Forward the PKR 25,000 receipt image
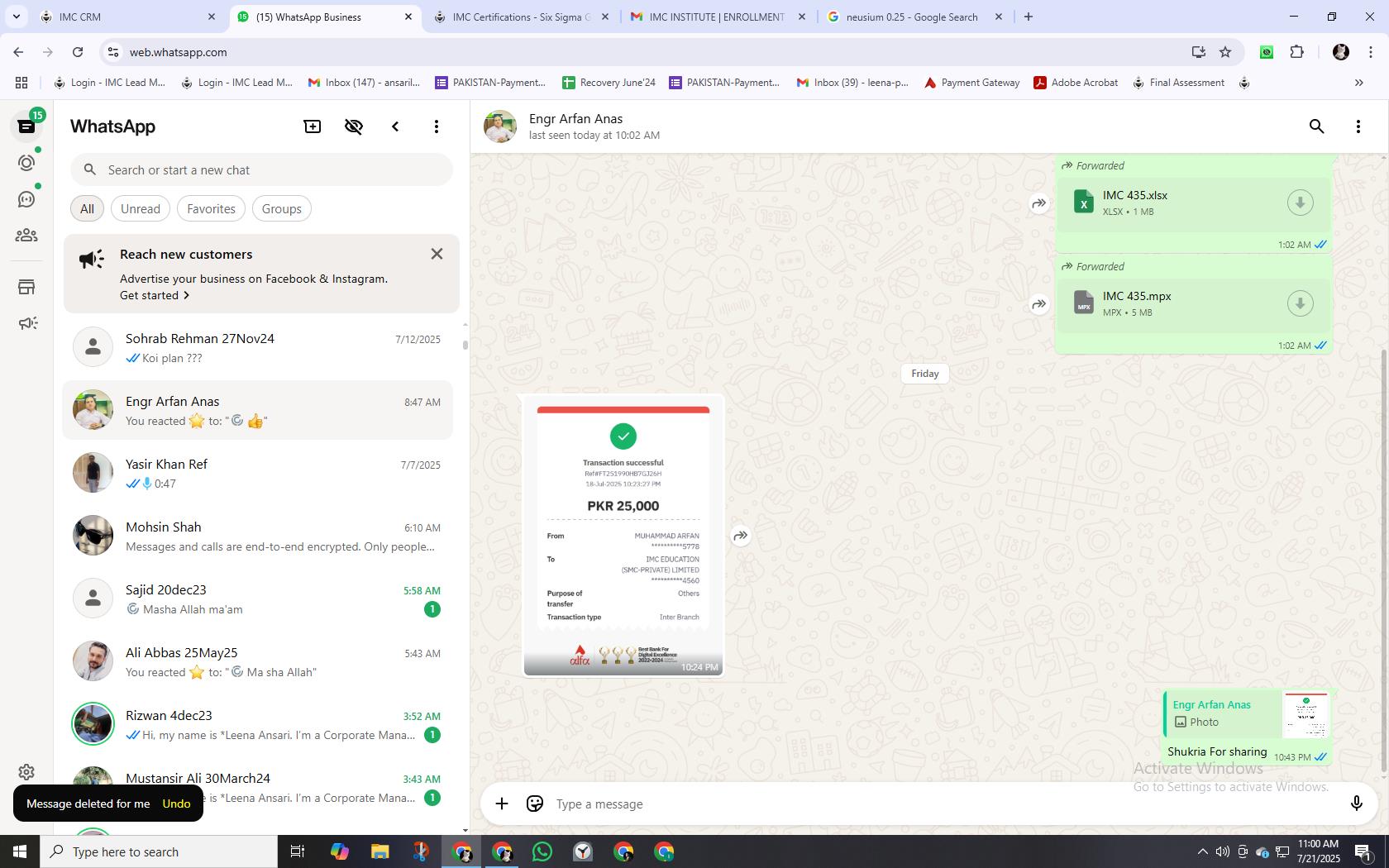The height and width of the screenshot is (868, 1389). pyautogui.click(x=741, y=536)
